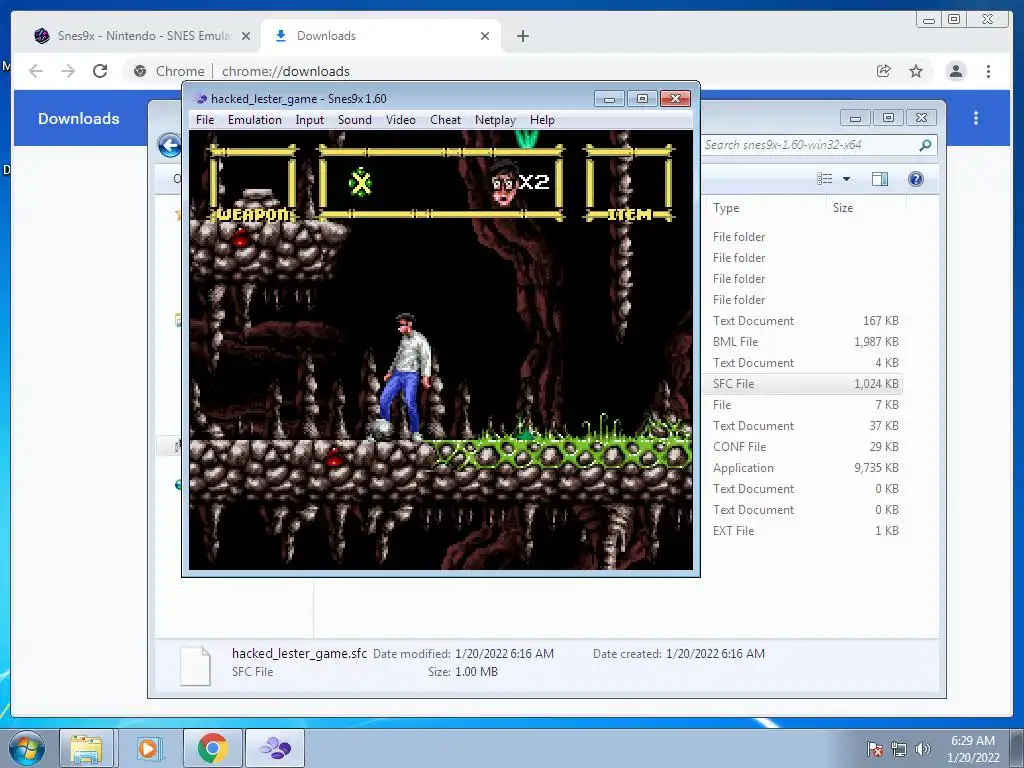Click the search magnifier icon in Explorer
The image size is (1024, 768).
pos(925,145)
